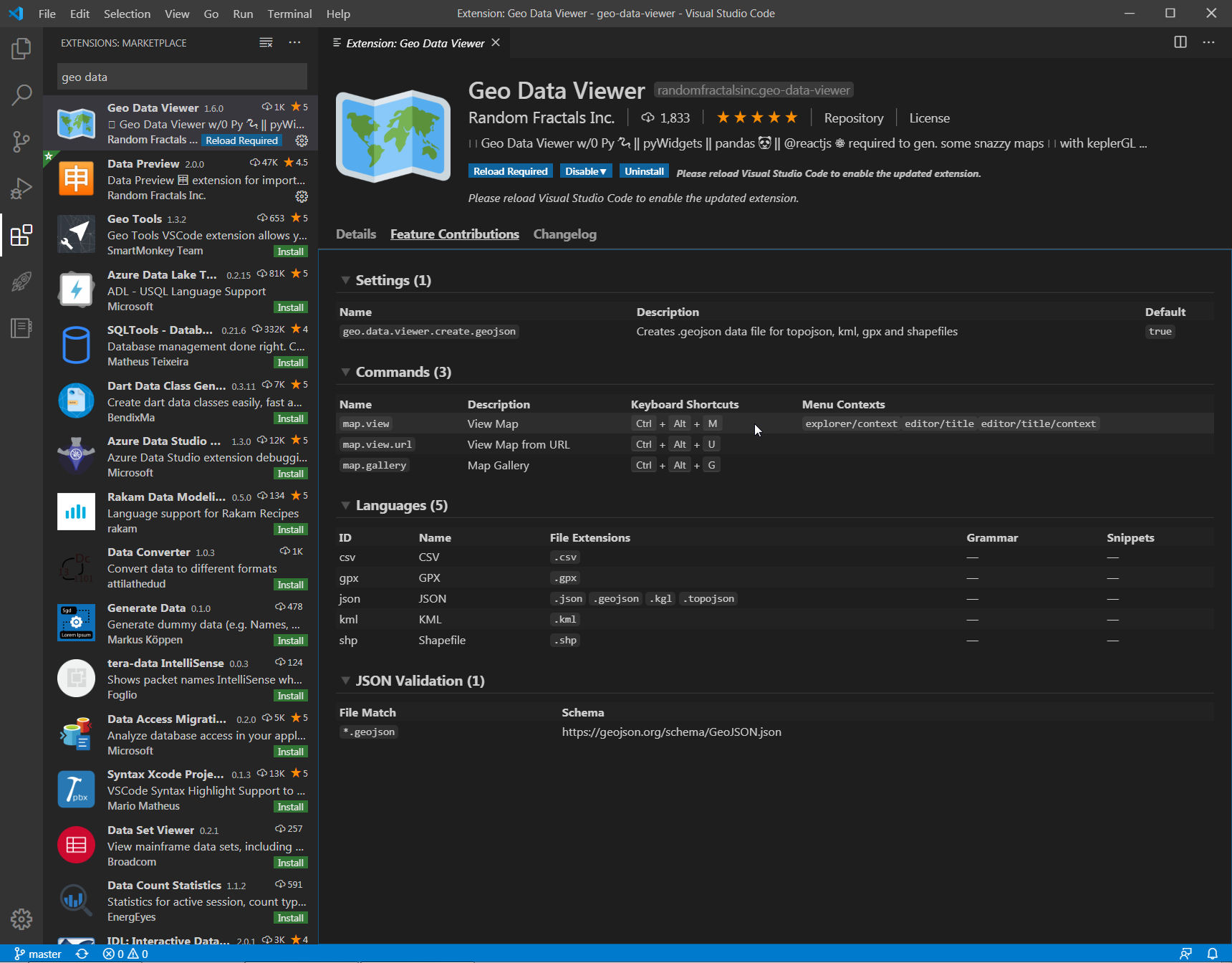The image size is (1232, 963).
Task: Click the map.view command name
Action: (x=366, y=423)
